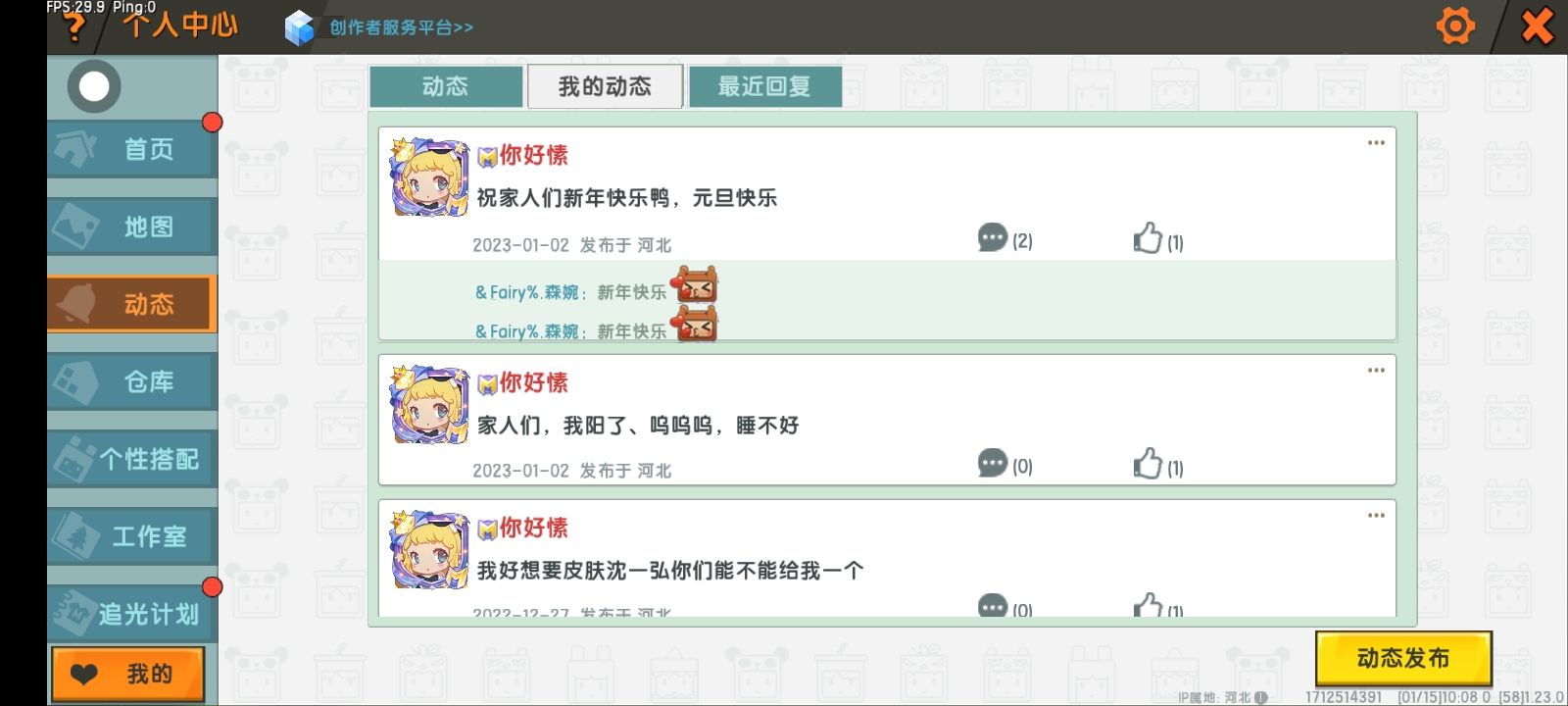Switch to the 最近回复 tab
This screenshot has width=1568, height=706.
(764, 86)
